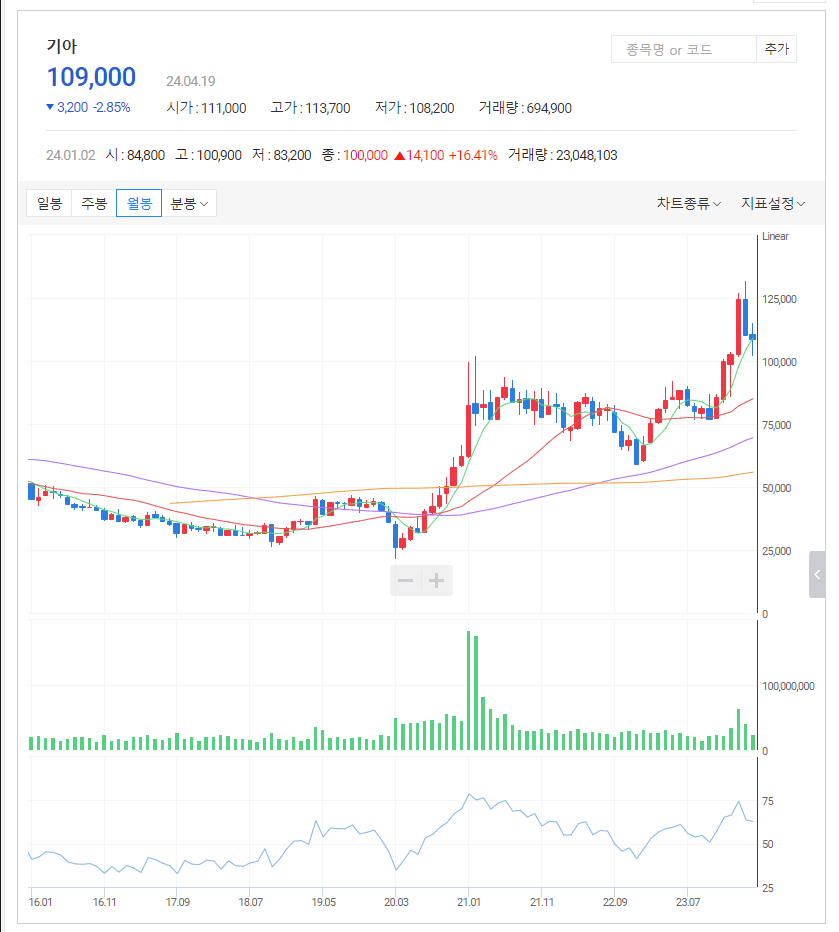This screenshot has height=932, width=839.
Task: Click the Linear scale label
Action: tap(775, 236)
